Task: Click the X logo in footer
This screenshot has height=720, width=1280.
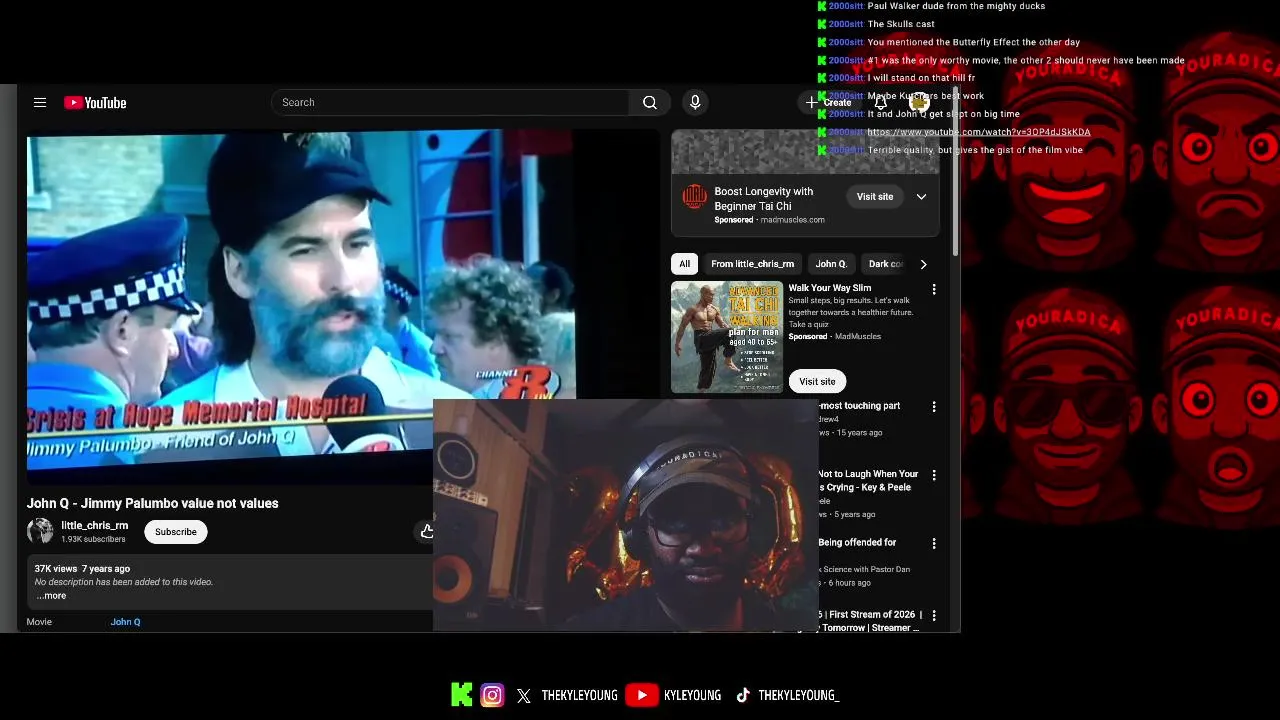Action: (524, 696)
